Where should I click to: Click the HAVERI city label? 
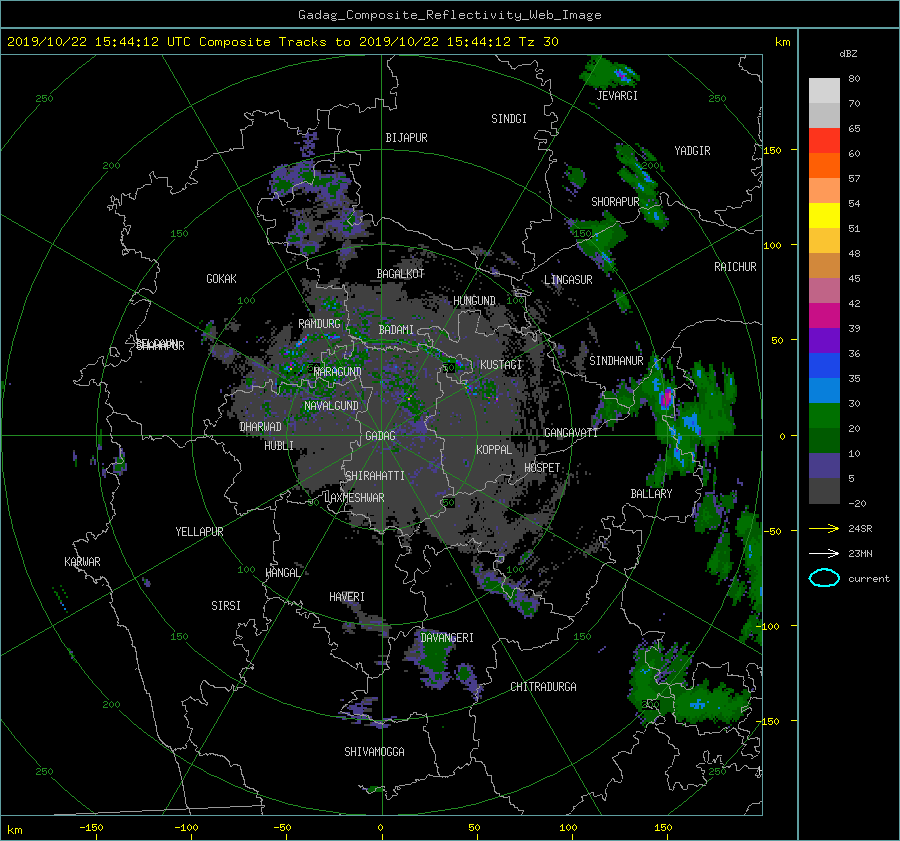pos(347,597)
